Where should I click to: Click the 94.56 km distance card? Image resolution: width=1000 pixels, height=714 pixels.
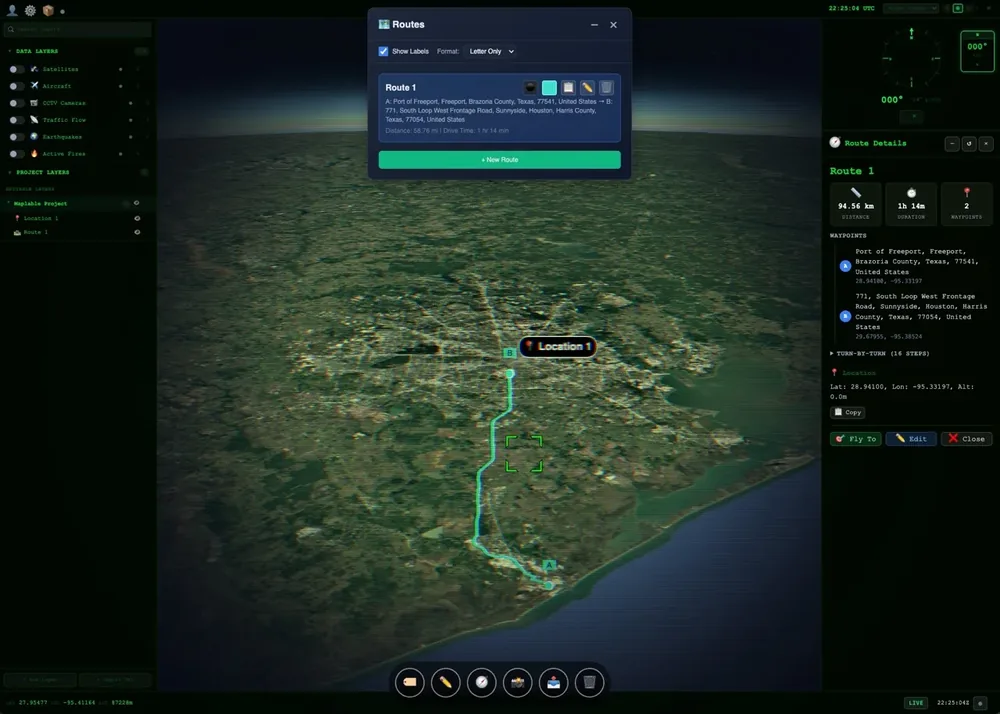856,204
